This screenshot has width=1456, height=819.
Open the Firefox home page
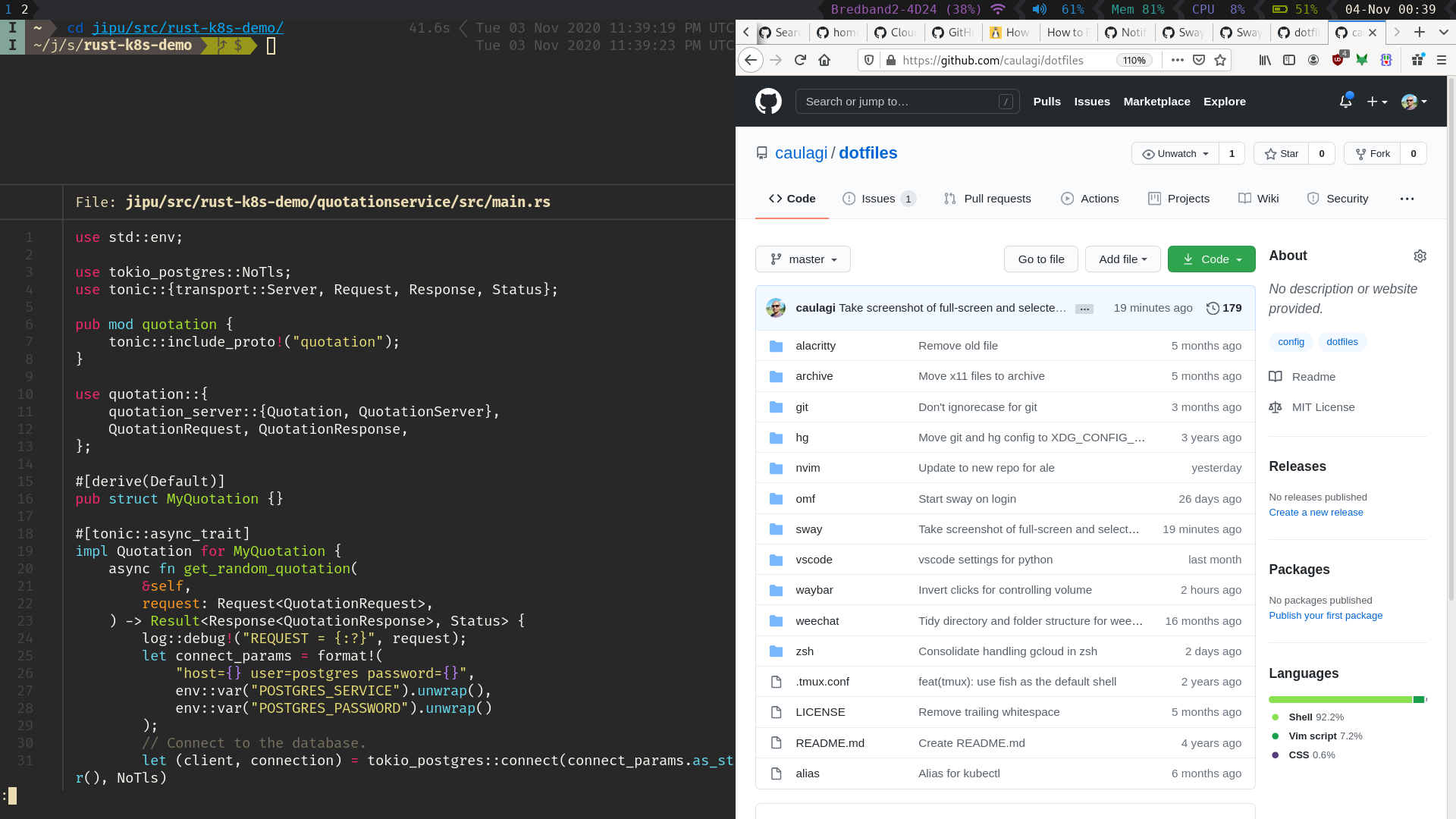tap(824, 60)
